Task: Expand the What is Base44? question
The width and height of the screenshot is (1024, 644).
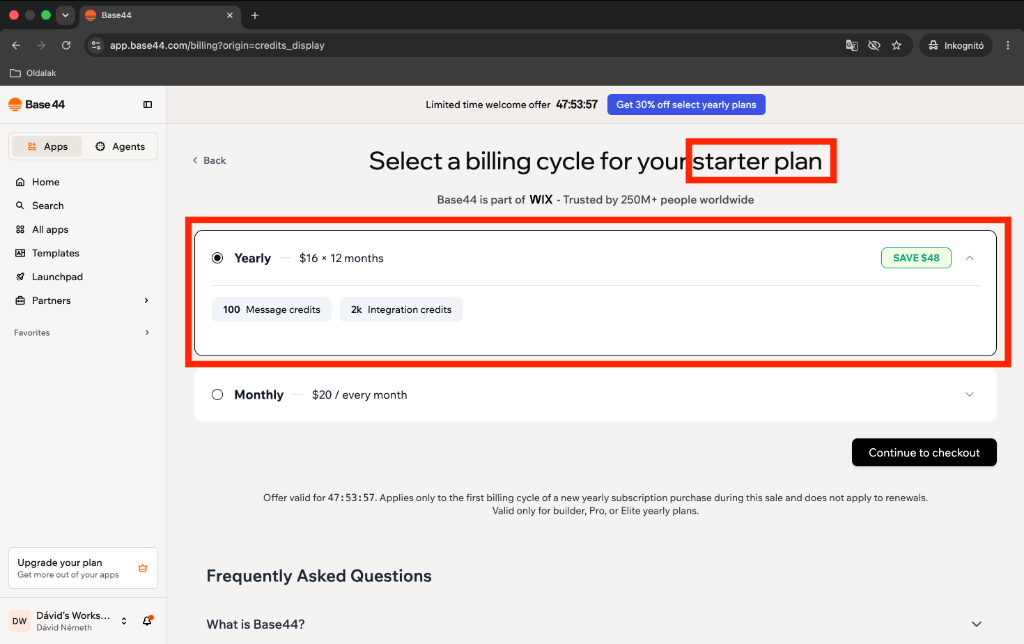Action: [x=594, y=624]
